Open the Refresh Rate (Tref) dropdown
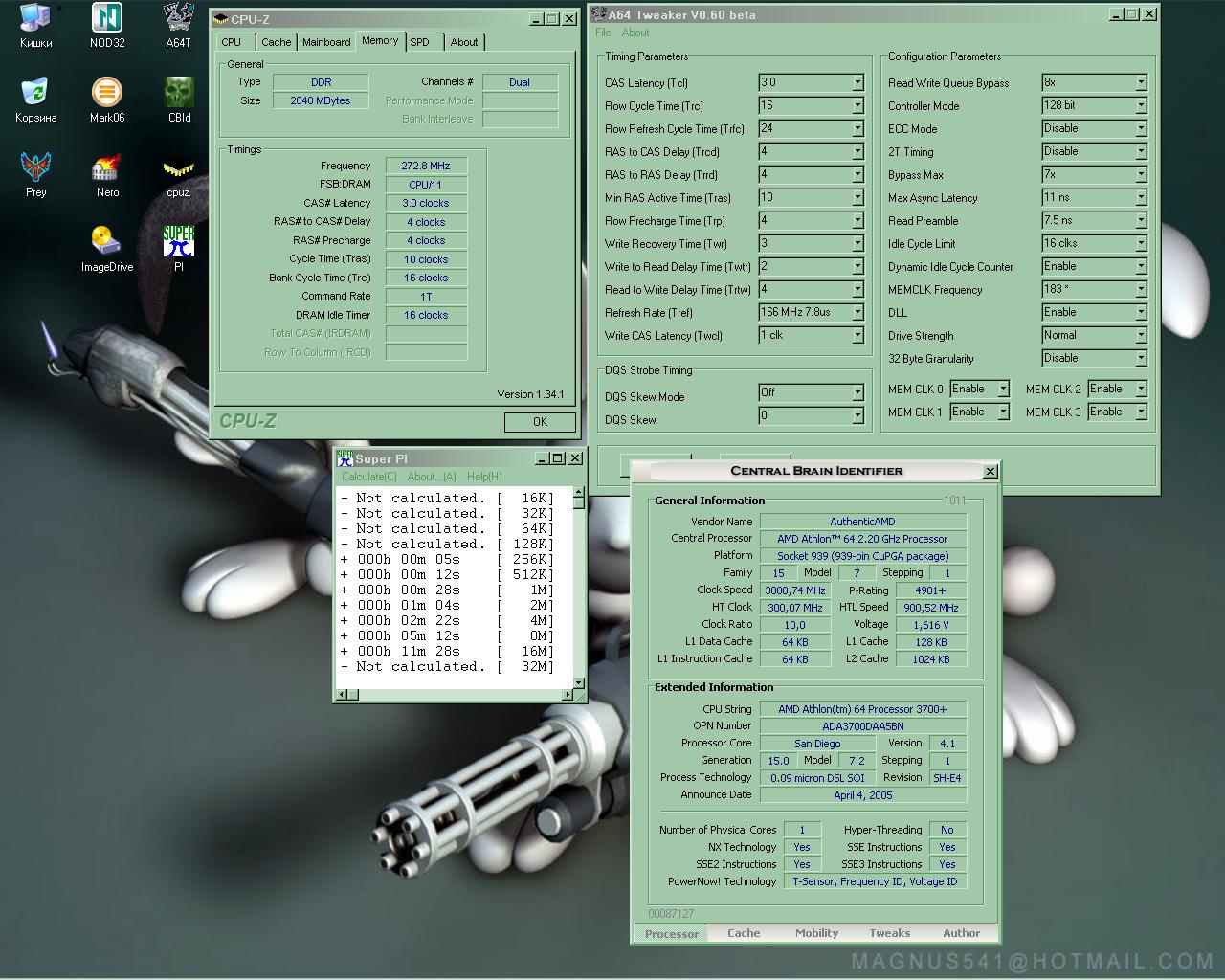Screen dimensions: 1225x980 857,312
